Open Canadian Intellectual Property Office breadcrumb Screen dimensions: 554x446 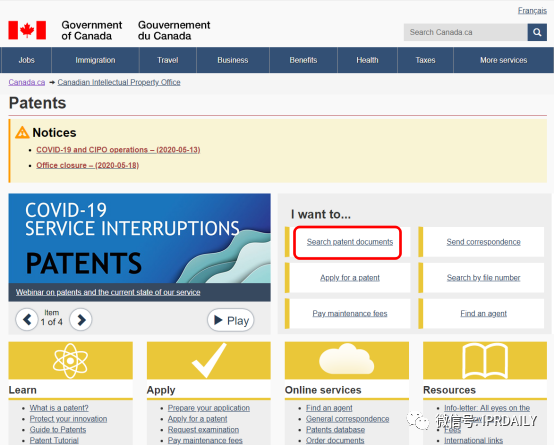[x=119, y=82]
